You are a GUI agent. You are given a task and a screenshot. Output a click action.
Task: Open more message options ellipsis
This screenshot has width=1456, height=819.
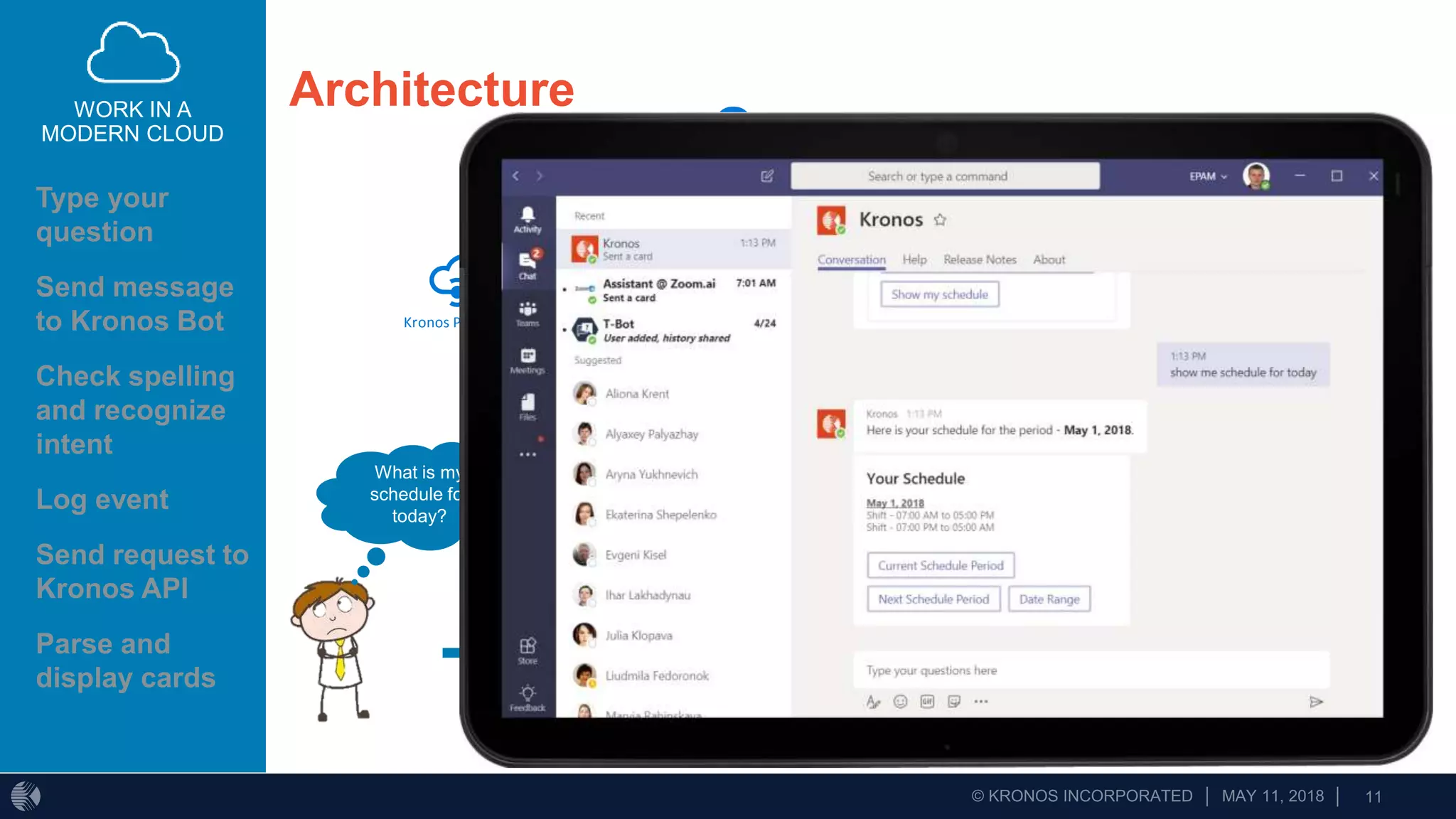pos(981,702)
